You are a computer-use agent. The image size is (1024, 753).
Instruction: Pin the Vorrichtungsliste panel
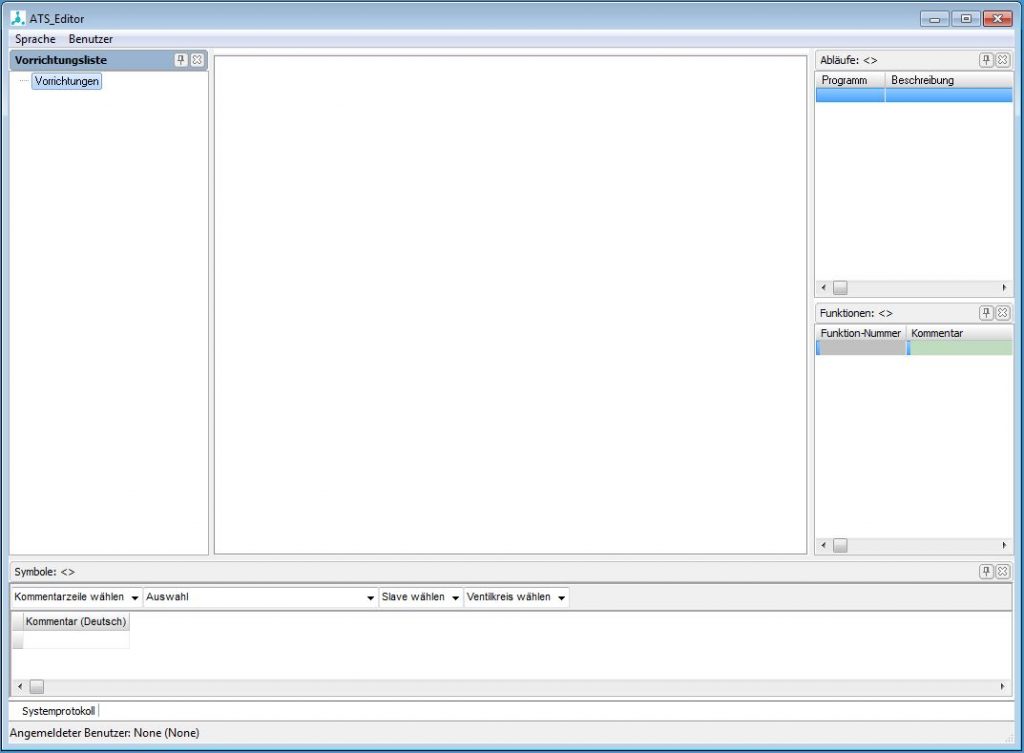point(181,60)
